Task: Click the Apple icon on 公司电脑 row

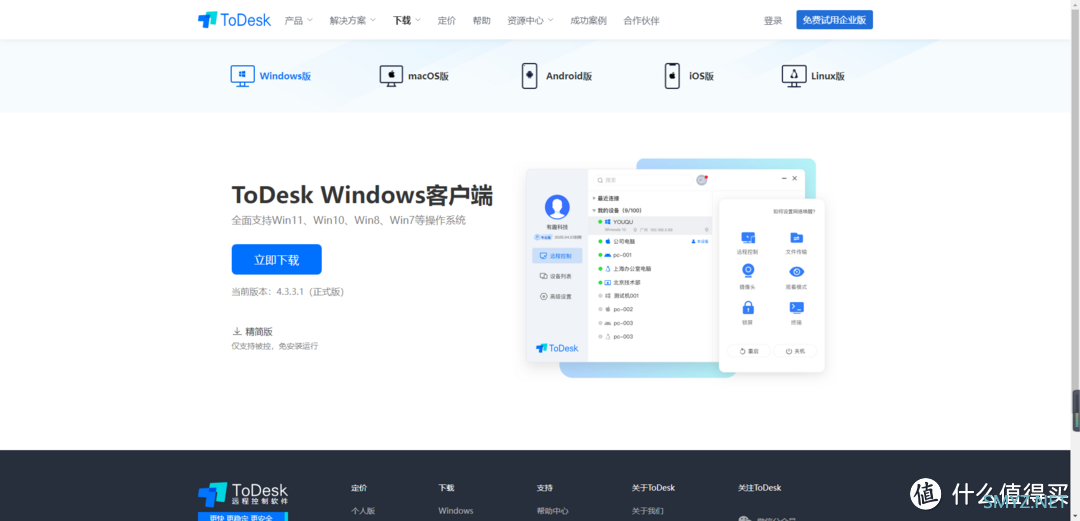Action: point(608,242)
